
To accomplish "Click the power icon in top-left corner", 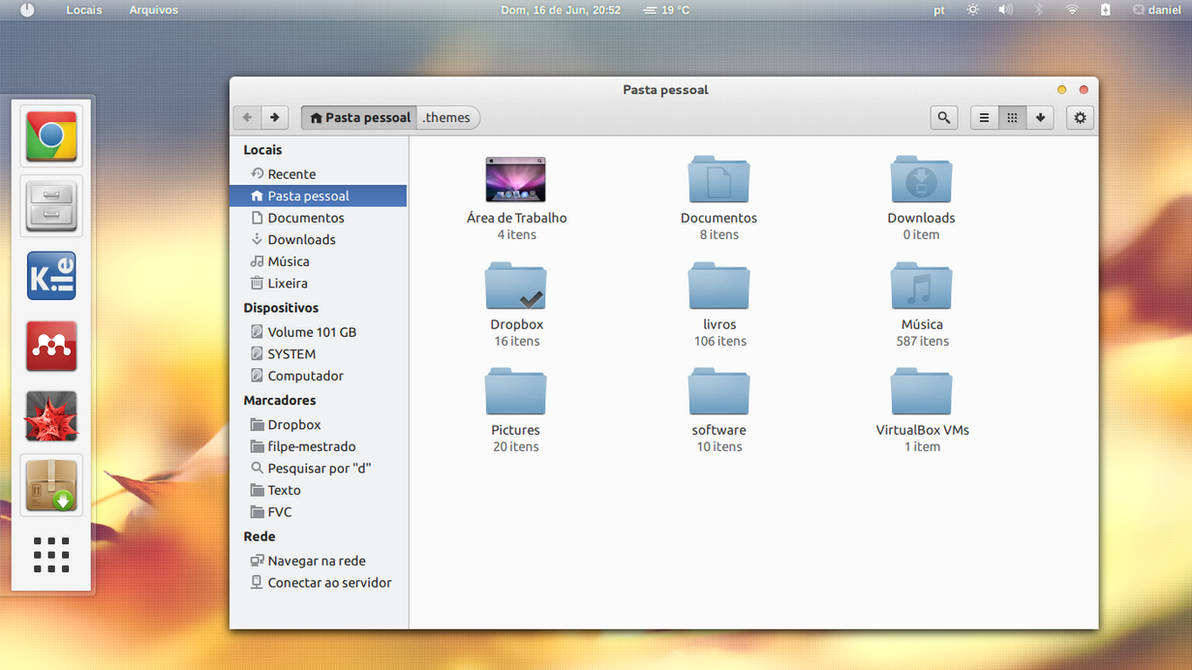I will (27, 10).
